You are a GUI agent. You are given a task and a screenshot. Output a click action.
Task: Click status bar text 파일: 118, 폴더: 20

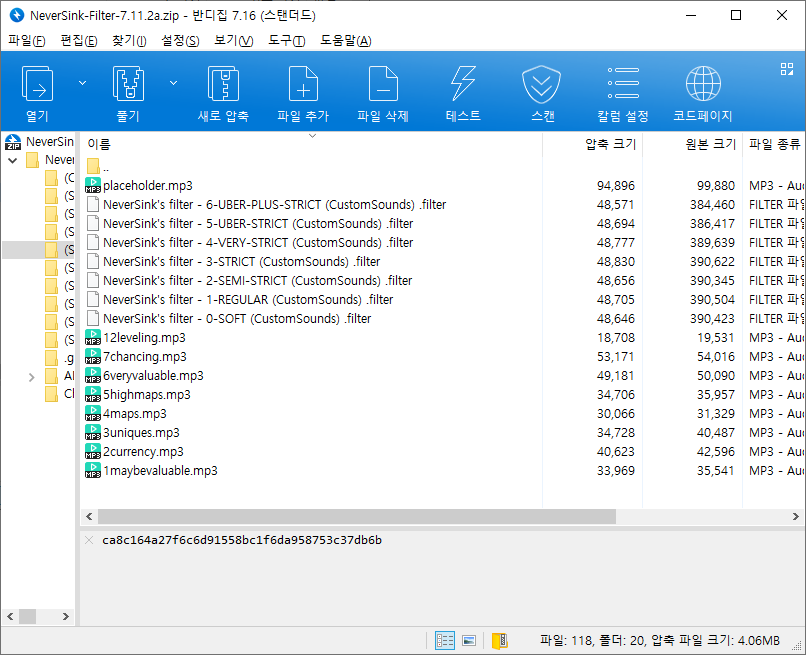(593, 641)
